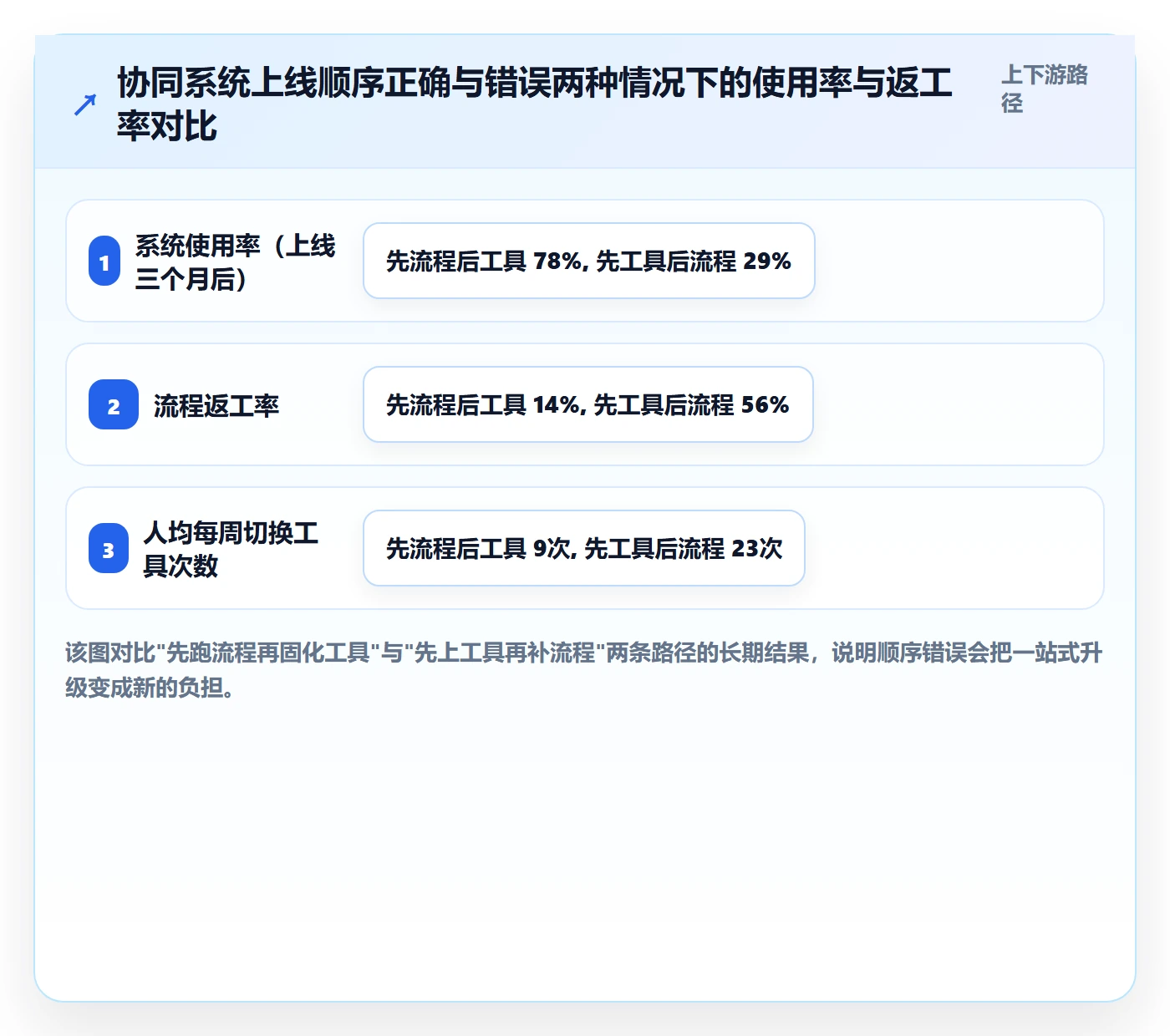The image size is (1170, 1036).
Task: Click the title 协同系统上线顺序正确与错误 heading
Action: (x=535, y=104)
